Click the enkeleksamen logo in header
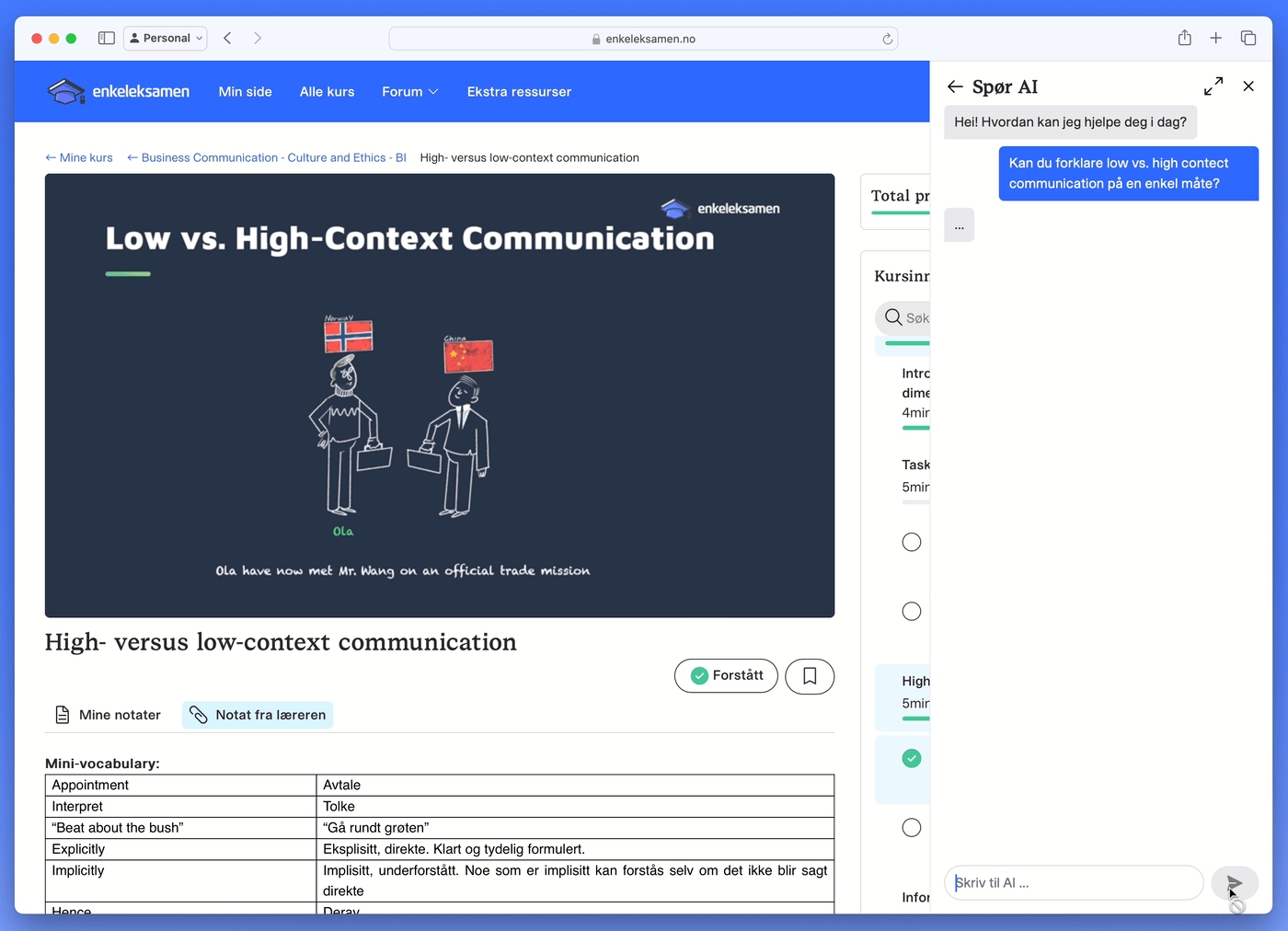This screenshot has height=931, width=1288. [119, 92]
